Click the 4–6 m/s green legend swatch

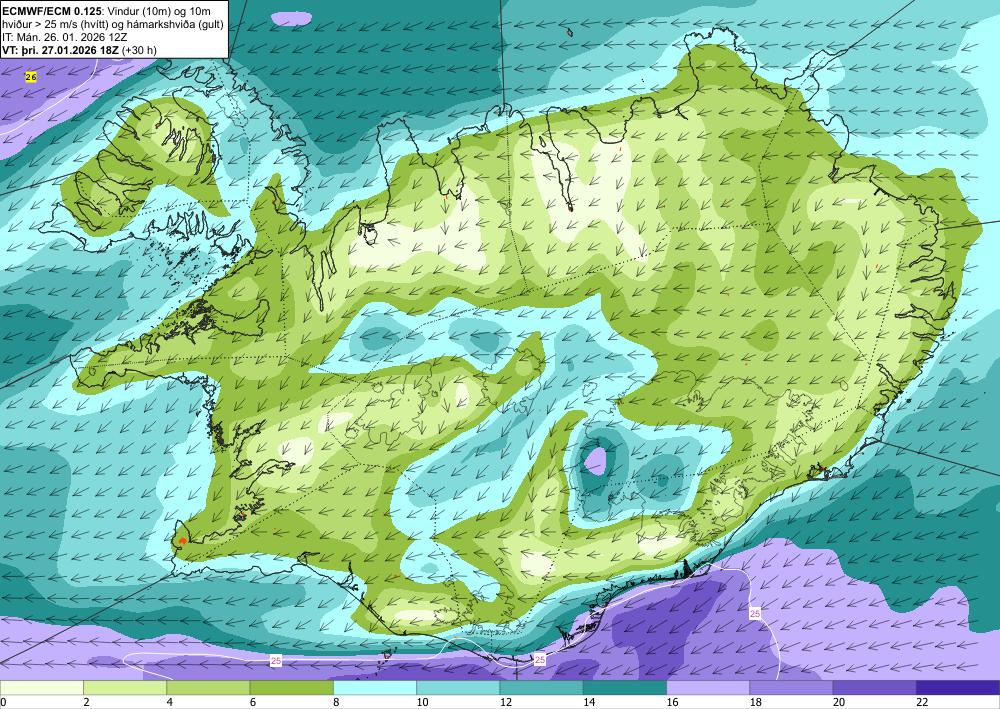pos(208,688)
